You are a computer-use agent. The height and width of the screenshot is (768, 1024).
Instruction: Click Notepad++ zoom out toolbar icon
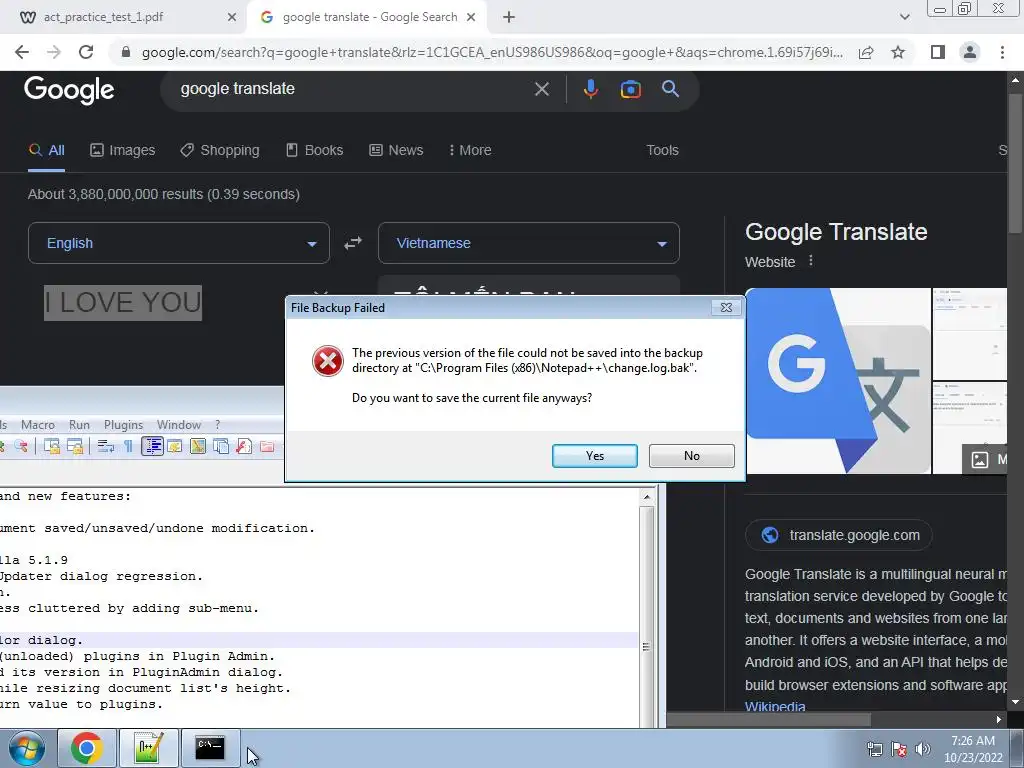(22, 446)
